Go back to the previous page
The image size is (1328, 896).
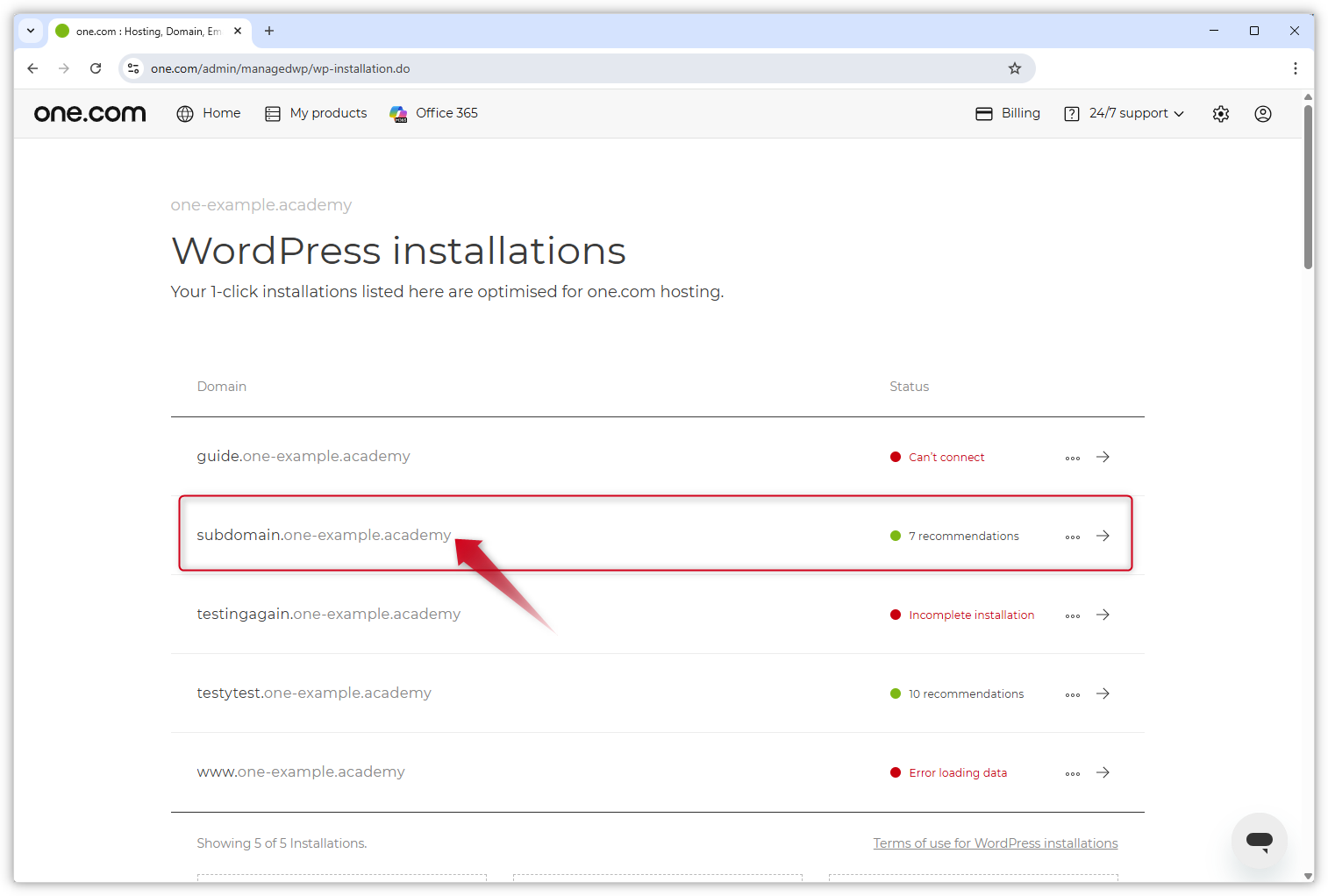32,68
